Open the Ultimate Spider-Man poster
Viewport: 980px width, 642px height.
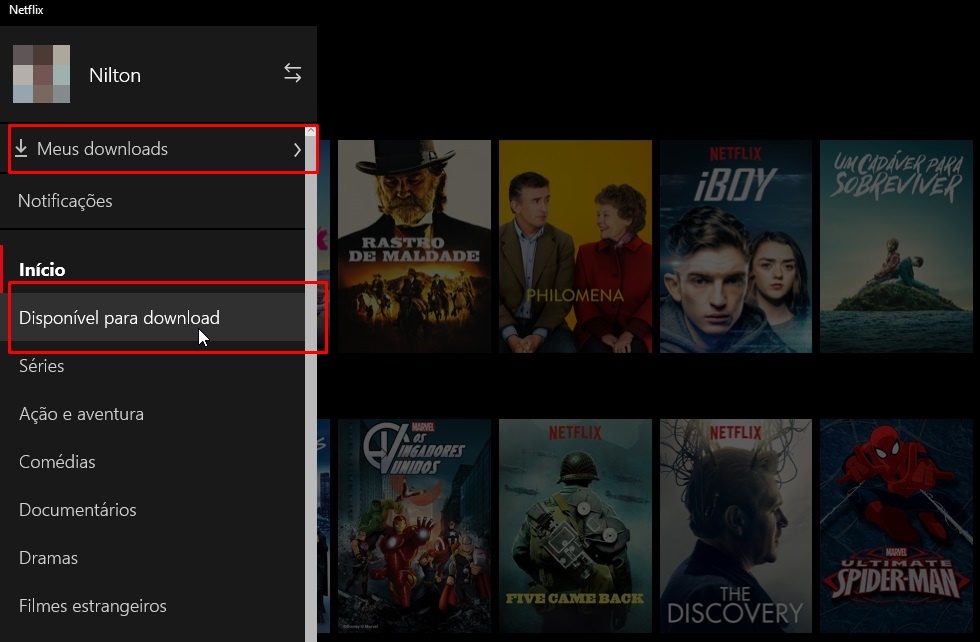click(x=896, y=526)
